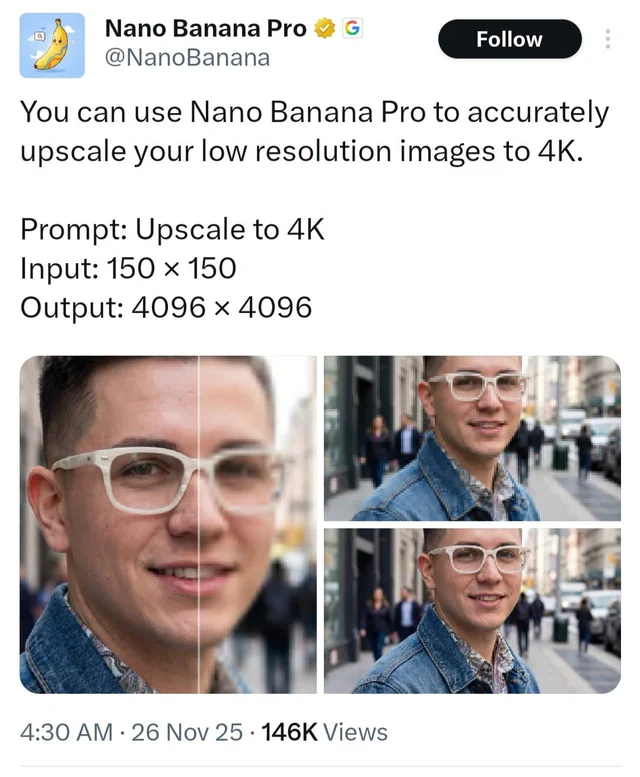The image size is (640, 777).
Task: Click the 26 Nov 25 post date
Action: point(187,732)
